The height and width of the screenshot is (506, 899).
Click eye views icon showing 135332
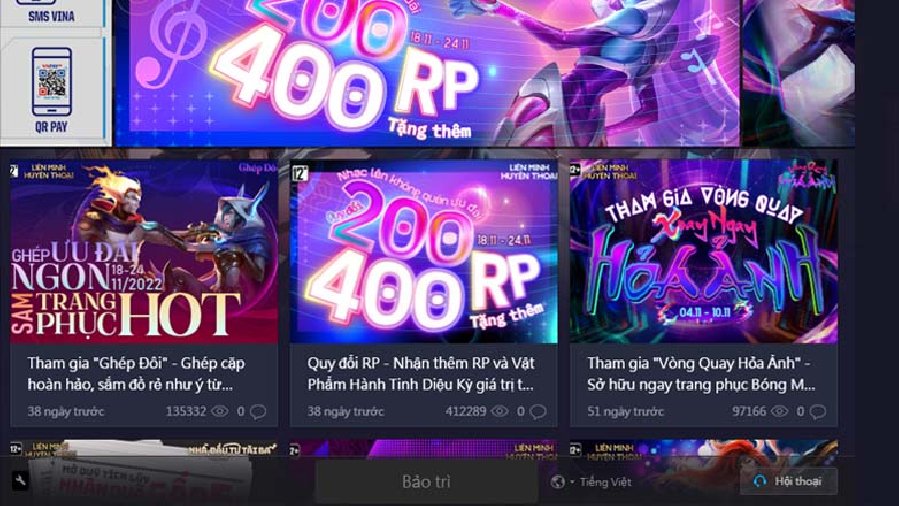click(x=220, y=411)
